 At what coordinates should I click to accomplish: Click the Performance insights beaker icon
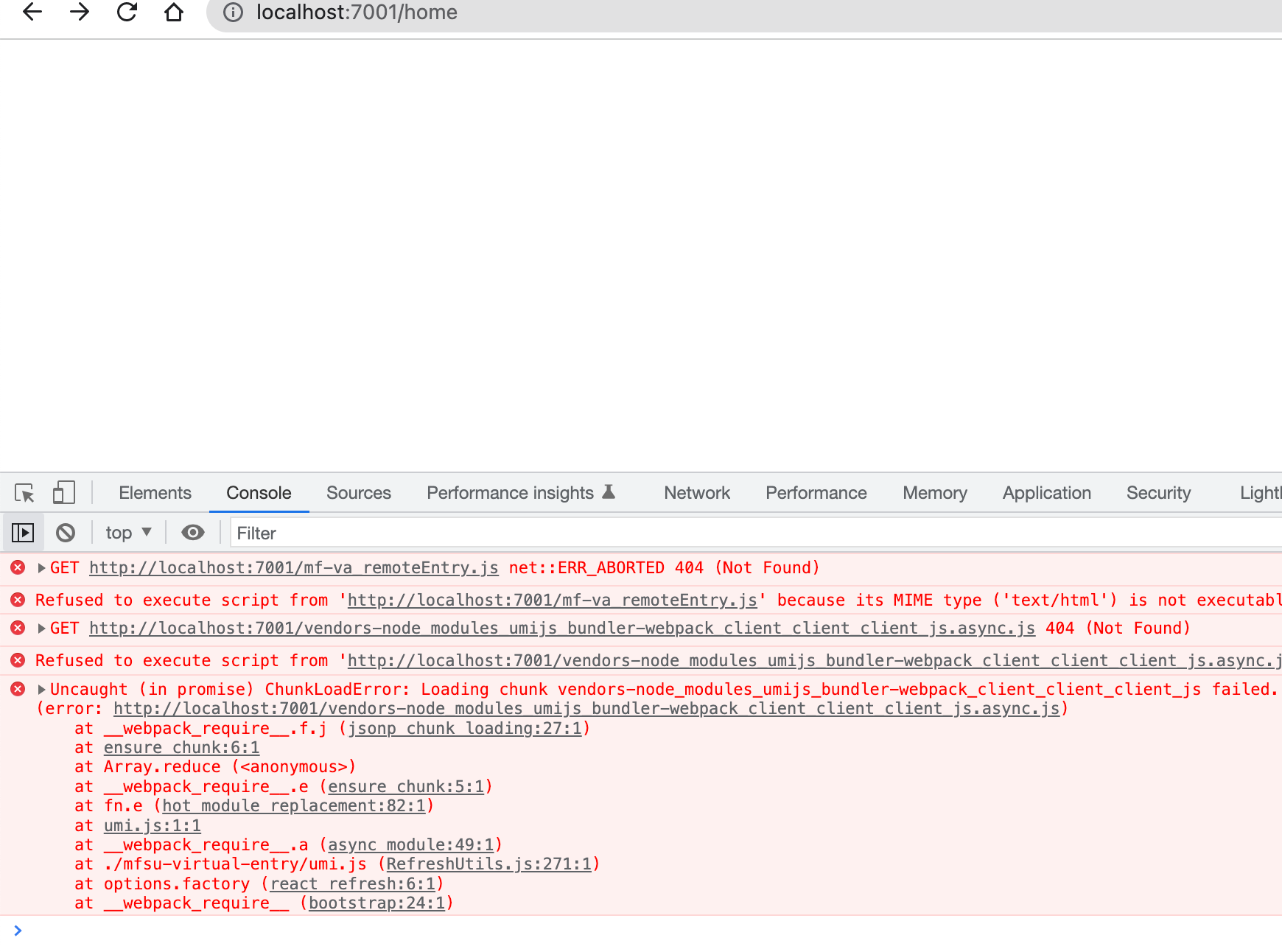(607, 492)
